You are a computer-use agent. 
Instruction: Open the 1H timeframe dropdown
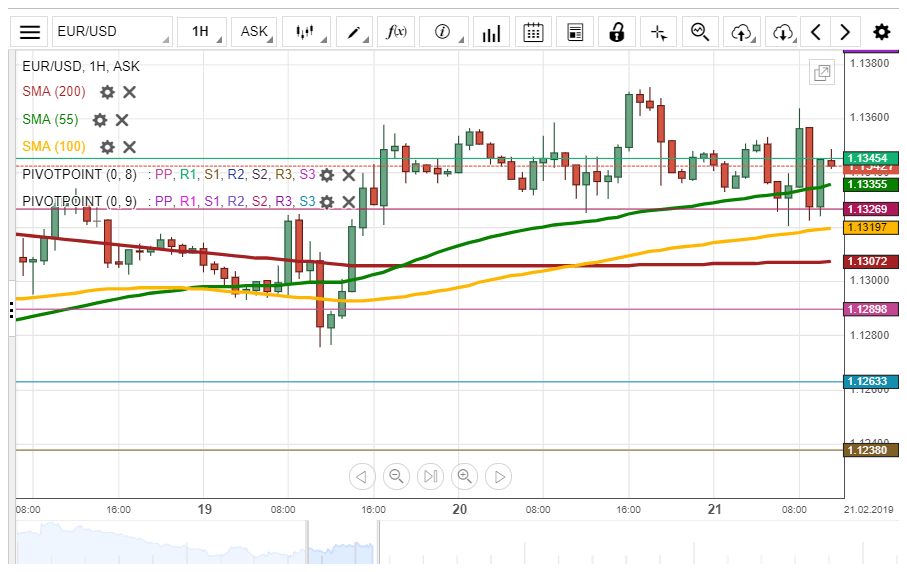(203, 32)
